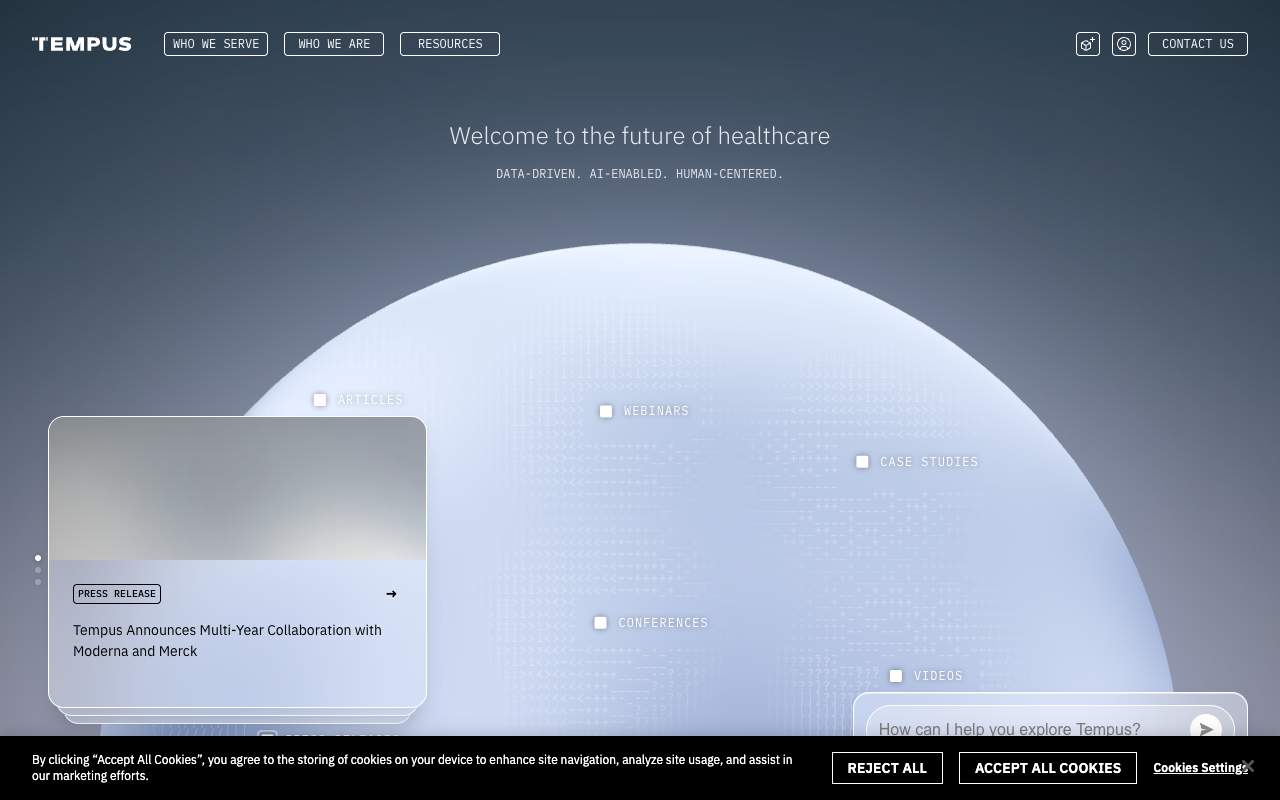Close the cookie banner with X

tap(1247, 767)
